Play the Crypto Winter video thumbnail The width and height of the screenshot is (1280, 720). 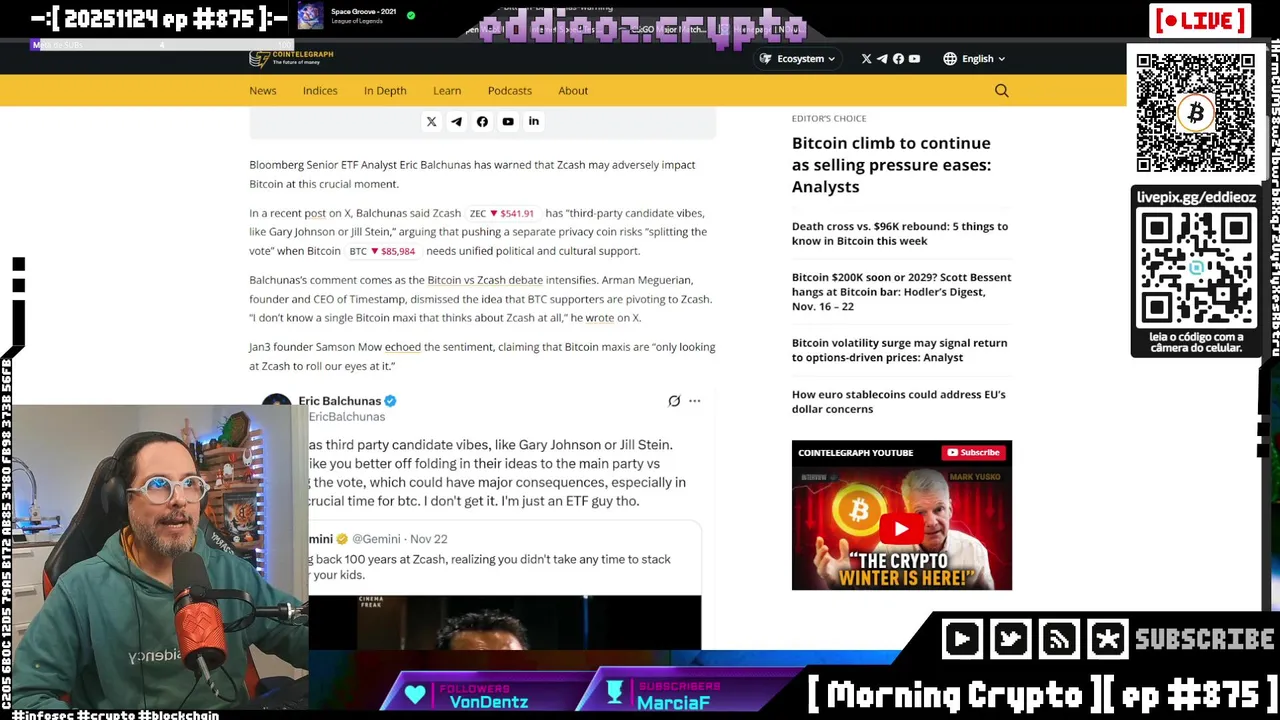tap(901, 529)
